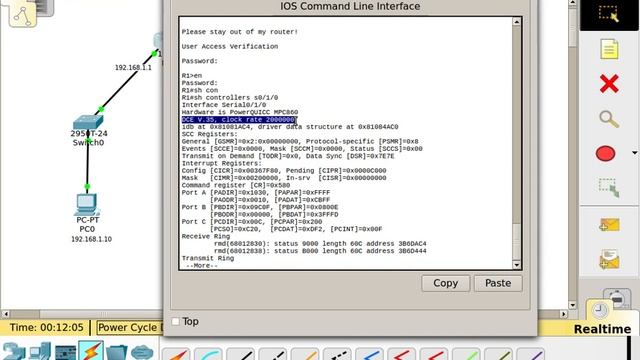Image resolution: width=640 pixels, height=360 pixels.
Task: Click the 'PC0' device name label
Action: pyautogui.click(x=87, y=229)
